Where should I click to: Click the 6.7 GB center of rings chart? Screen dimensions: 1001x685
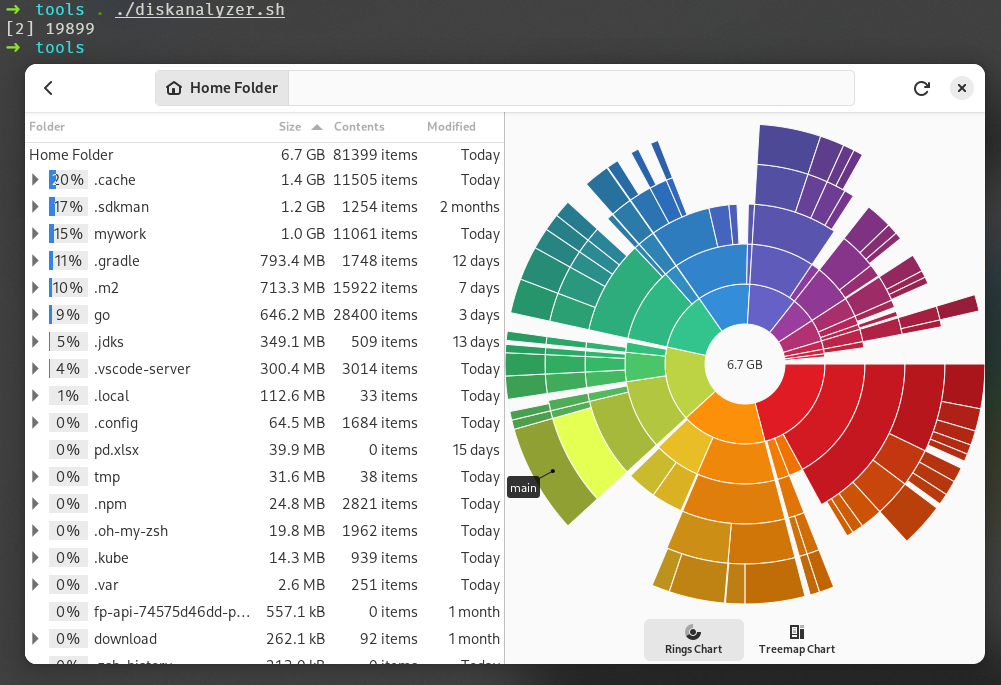click(x=744, y=365)
